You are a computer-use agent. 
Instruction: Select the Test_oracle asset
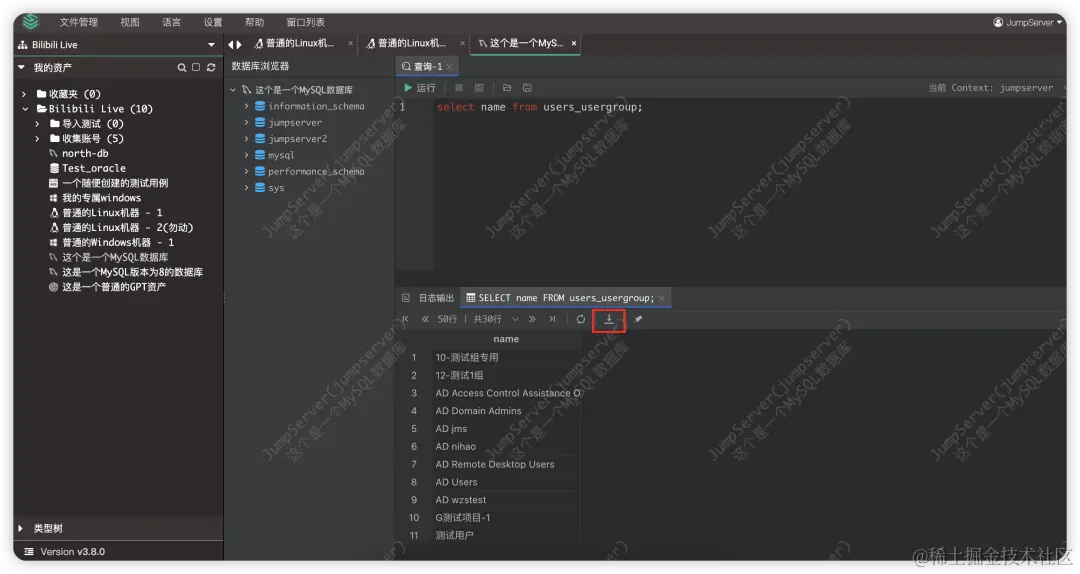[x=94, y=168]
